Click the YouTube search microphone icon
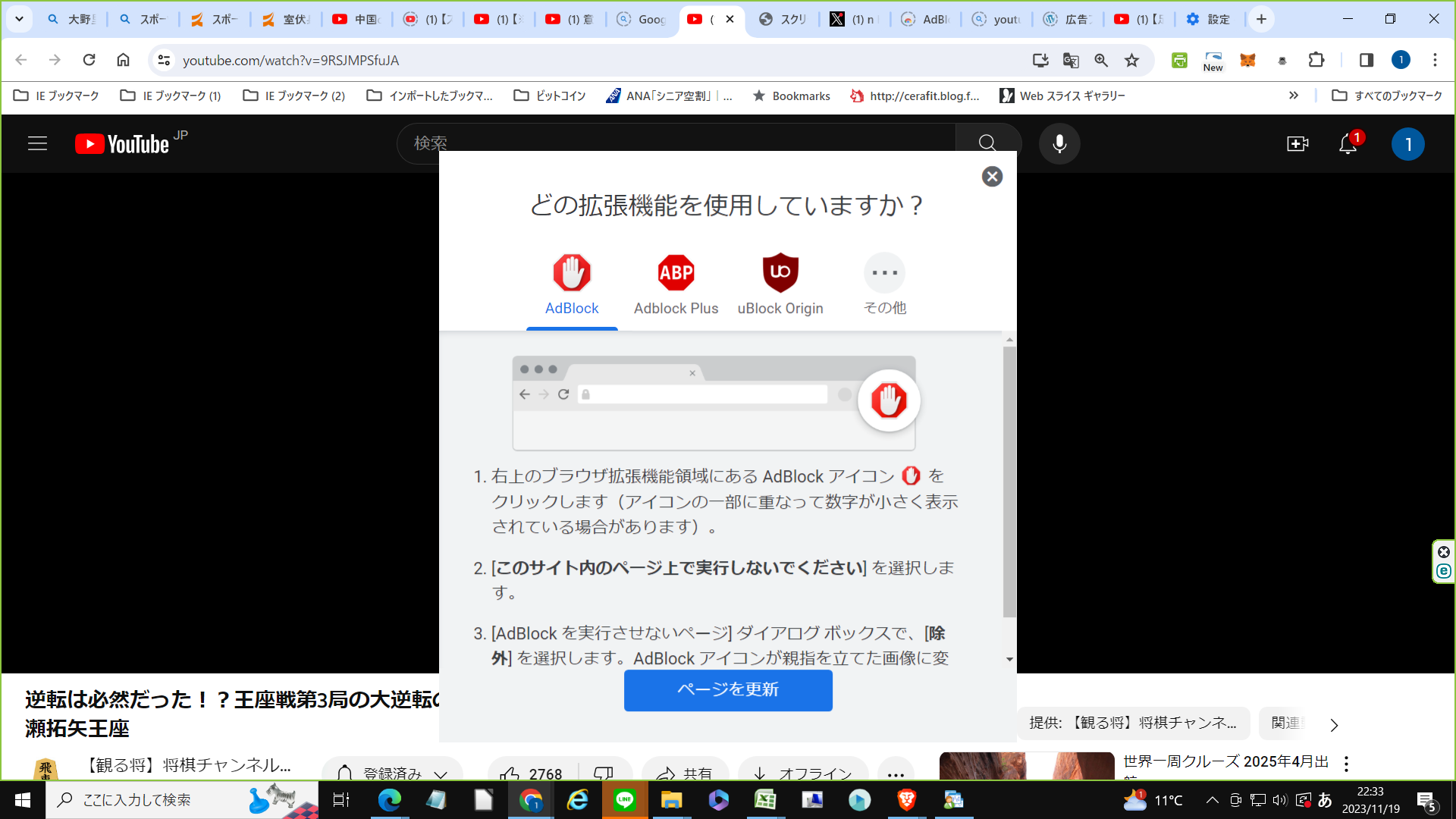 (x=1059, y=143)
